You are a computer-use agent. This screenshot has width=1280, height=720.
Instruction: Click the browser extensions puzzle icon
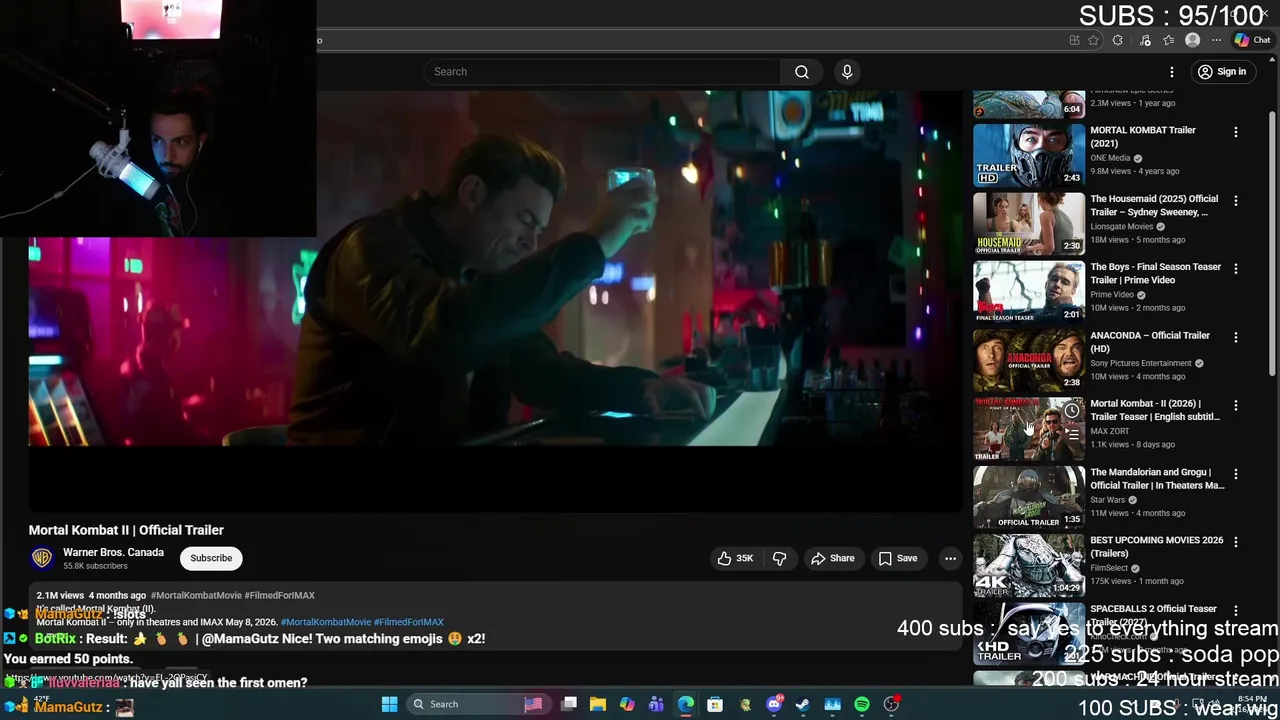[x=1118, y=41]
